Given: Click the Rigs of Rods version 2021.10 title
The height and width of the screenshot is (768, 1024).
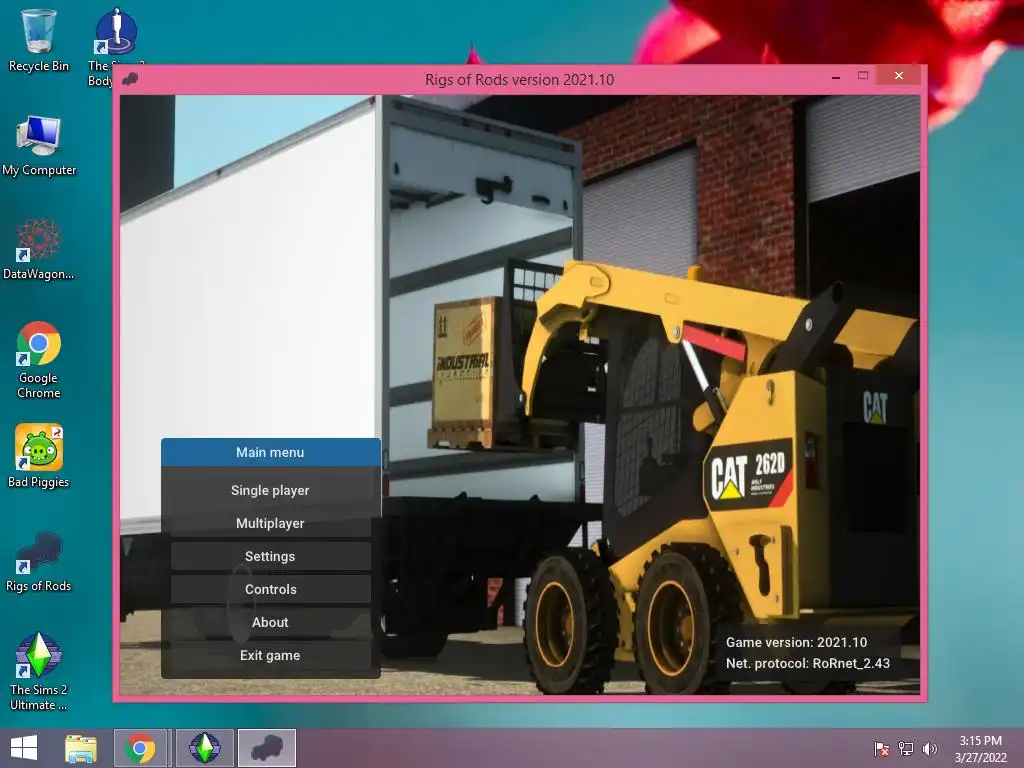Looking at the screenshot, I should pyautogui.click(x=519, y=80).
